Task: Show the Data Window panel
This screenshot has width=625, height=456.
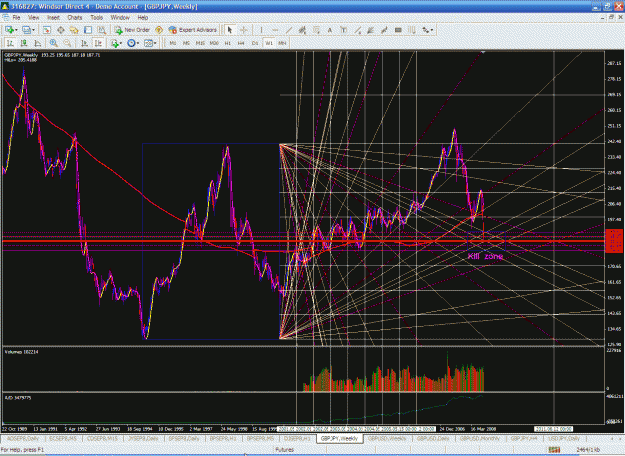Action: [x=61, y=30]
